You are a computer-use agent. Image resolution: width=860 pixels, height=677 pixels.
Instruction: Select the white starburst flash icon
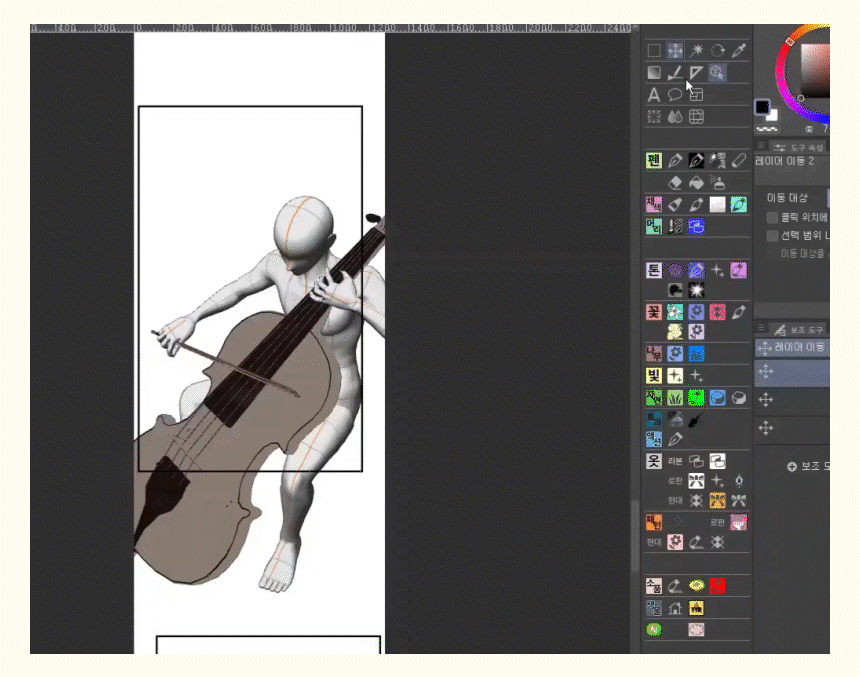697,290
